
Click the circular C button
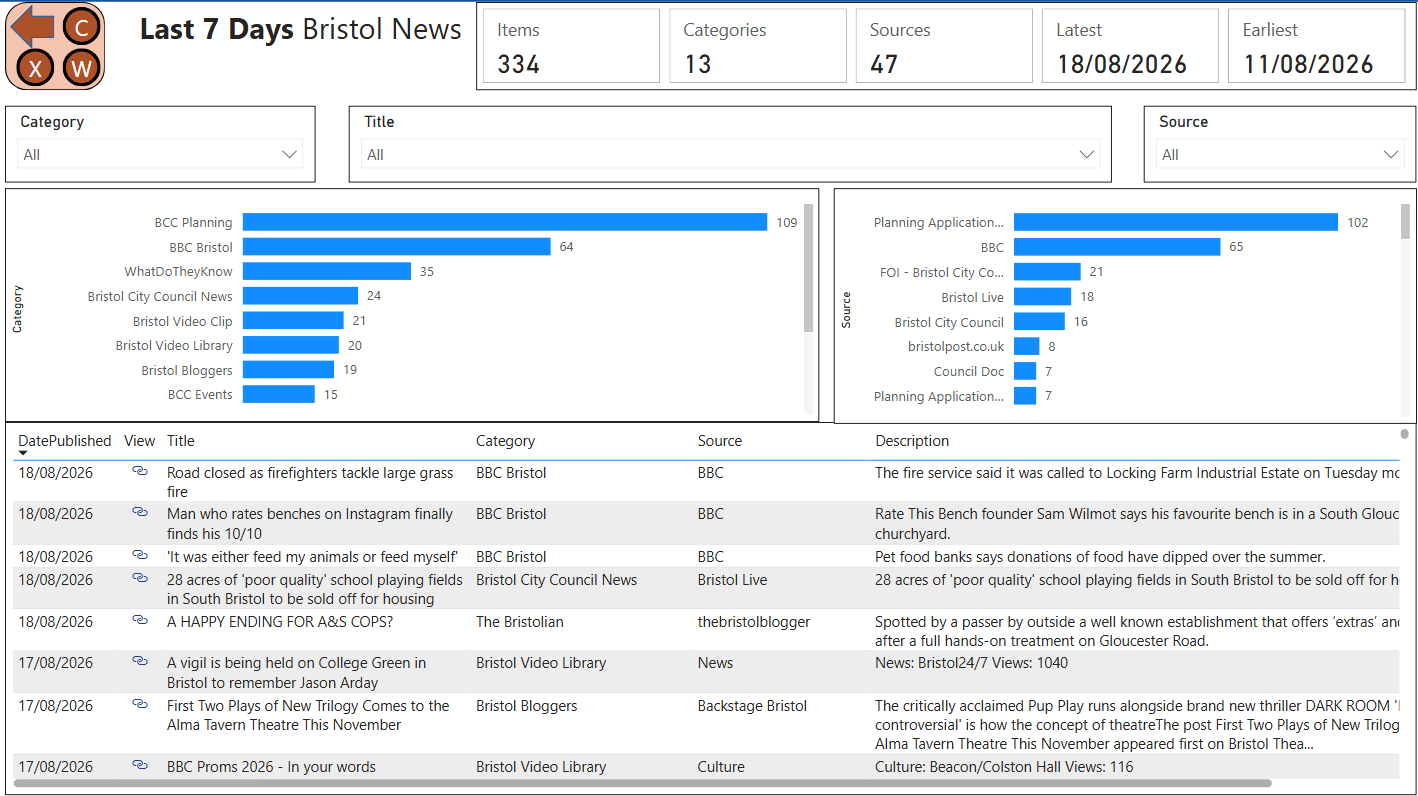pos(82,27)
